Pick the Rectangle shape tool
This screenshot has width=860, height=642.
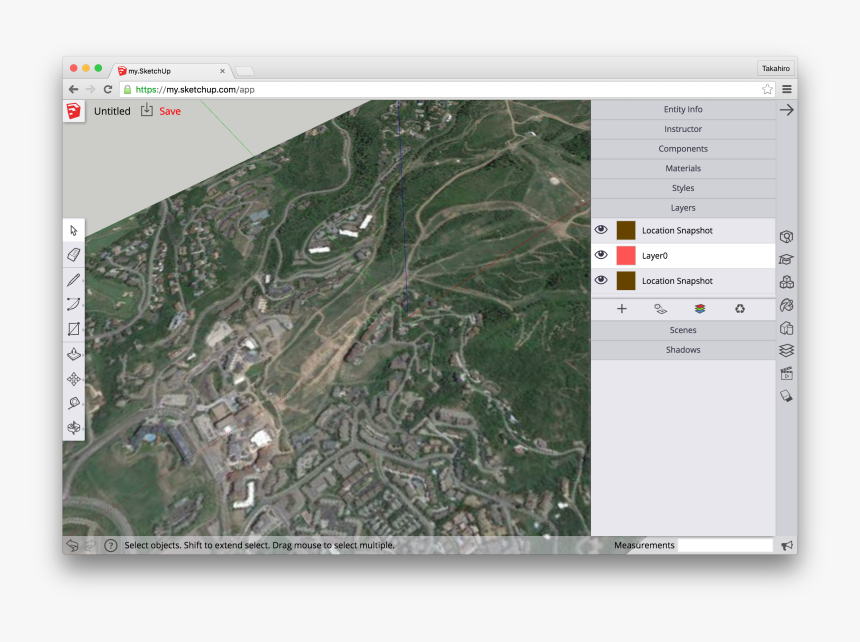[74, 329]
